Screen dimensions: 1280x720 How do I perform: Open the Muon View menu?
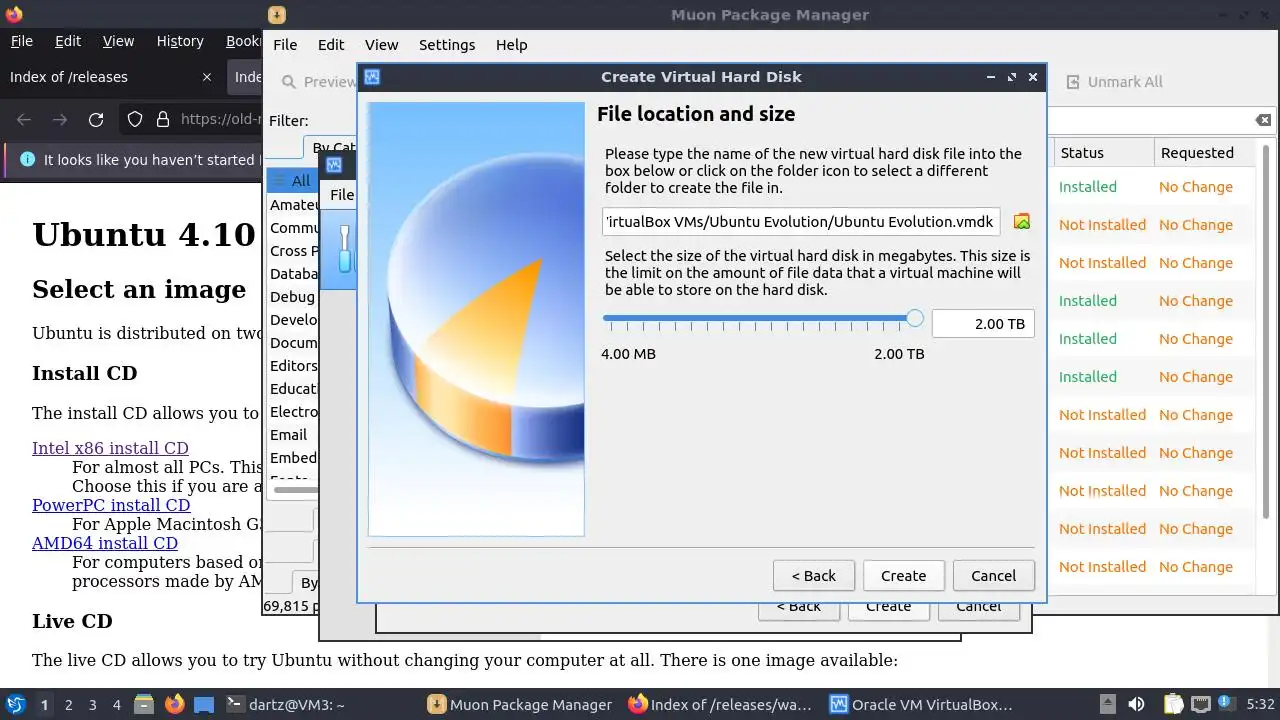pyautogui.click(x=381, y=45)
